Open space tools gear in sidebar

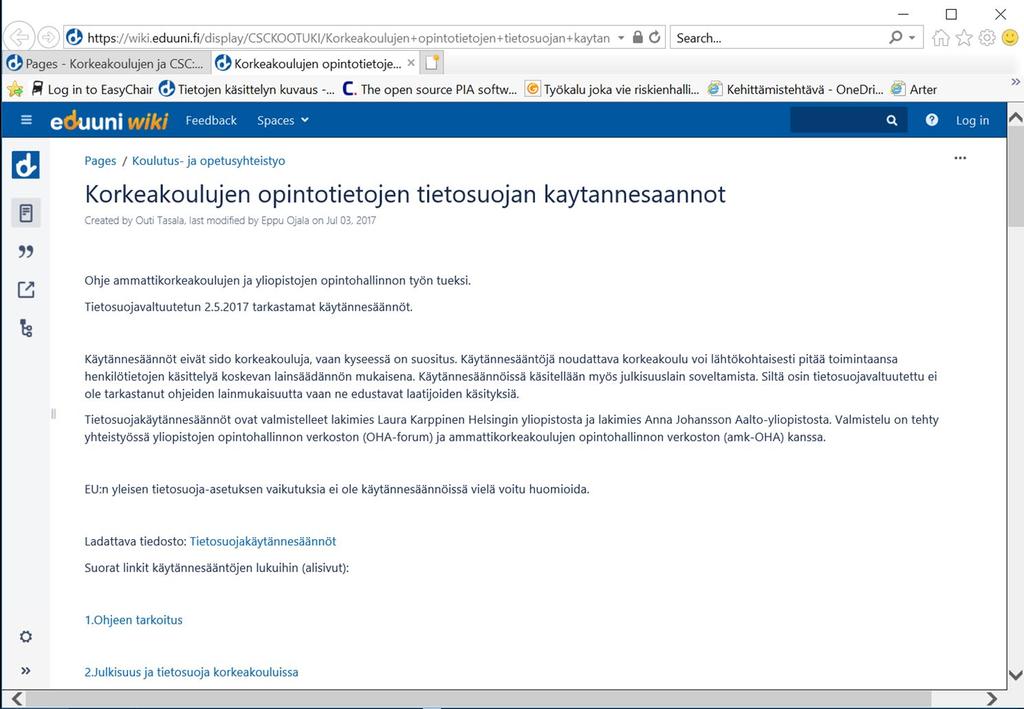tap(26, 637)
